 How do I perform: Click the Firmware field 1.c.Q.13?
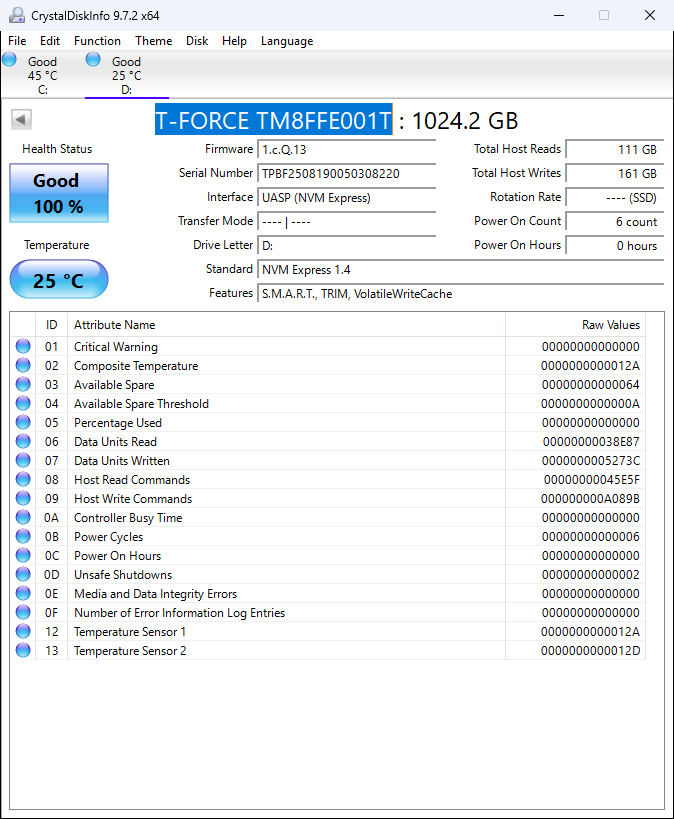point(346,150)
